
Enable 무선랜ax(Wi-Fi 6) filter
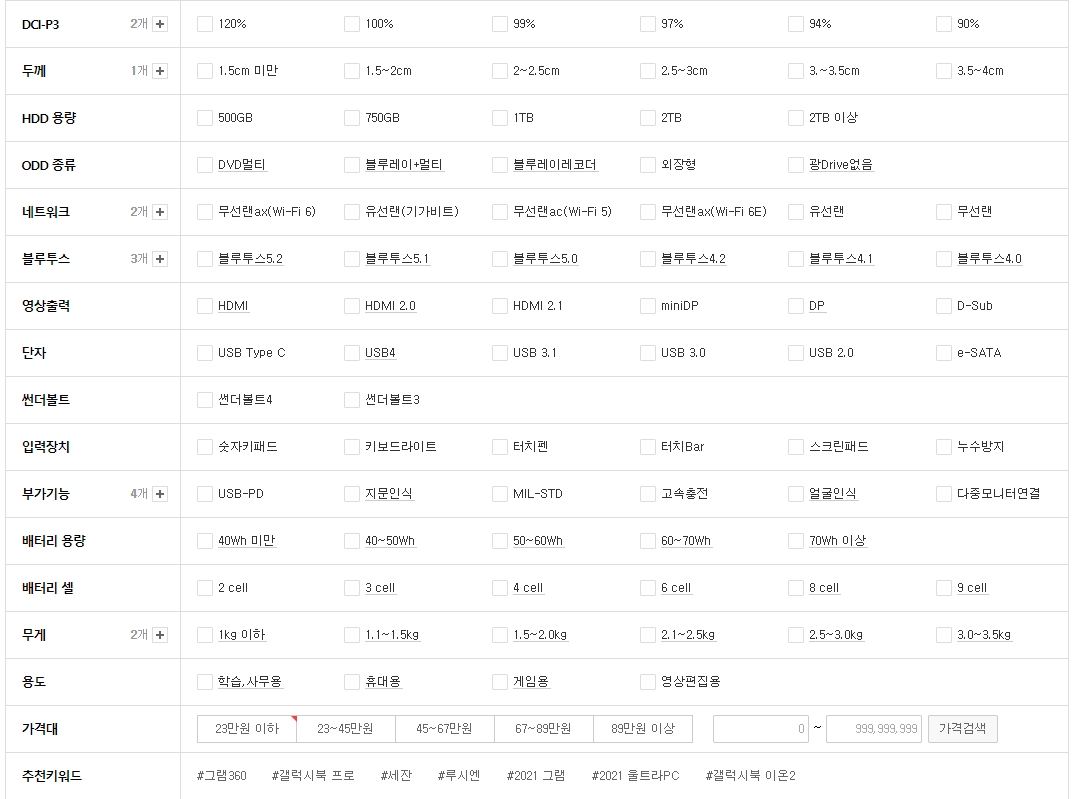205,212
